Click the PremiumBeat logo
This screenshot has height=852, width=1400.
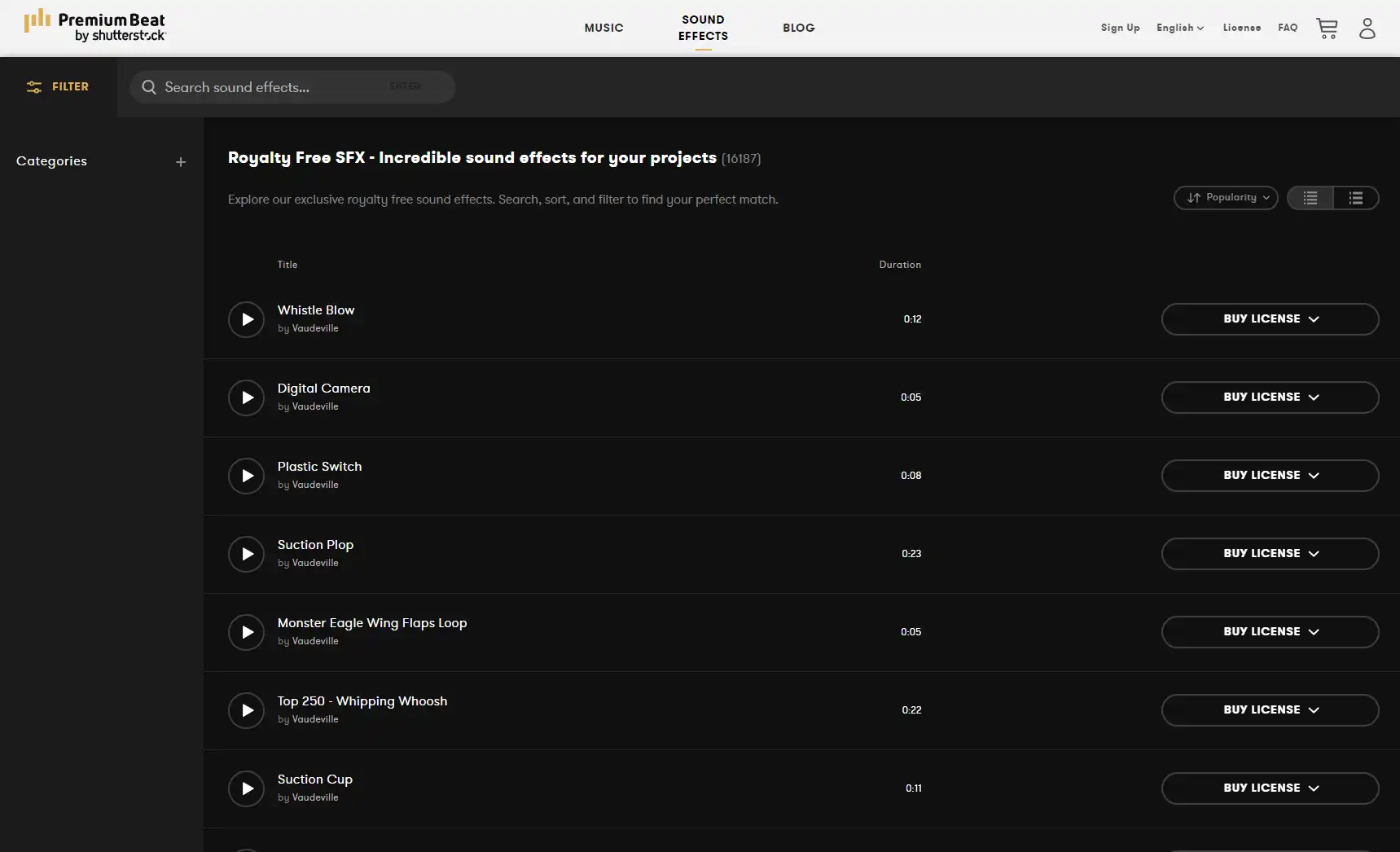coord(95,27)
